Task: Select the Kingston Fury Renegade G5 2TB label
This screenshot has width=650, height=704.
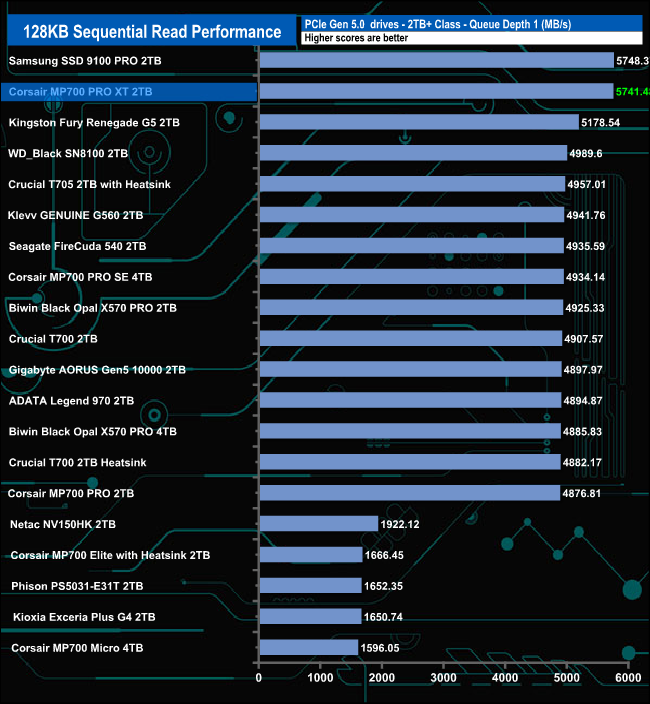Action: click(x=94, y=123)
